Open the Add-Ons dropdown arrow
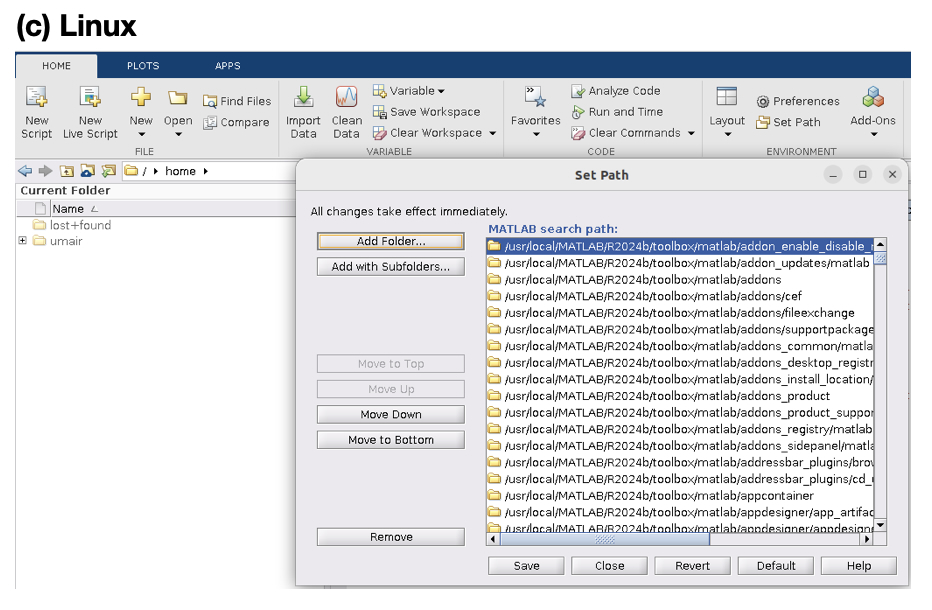932x610 pixels. coord(874,134)
